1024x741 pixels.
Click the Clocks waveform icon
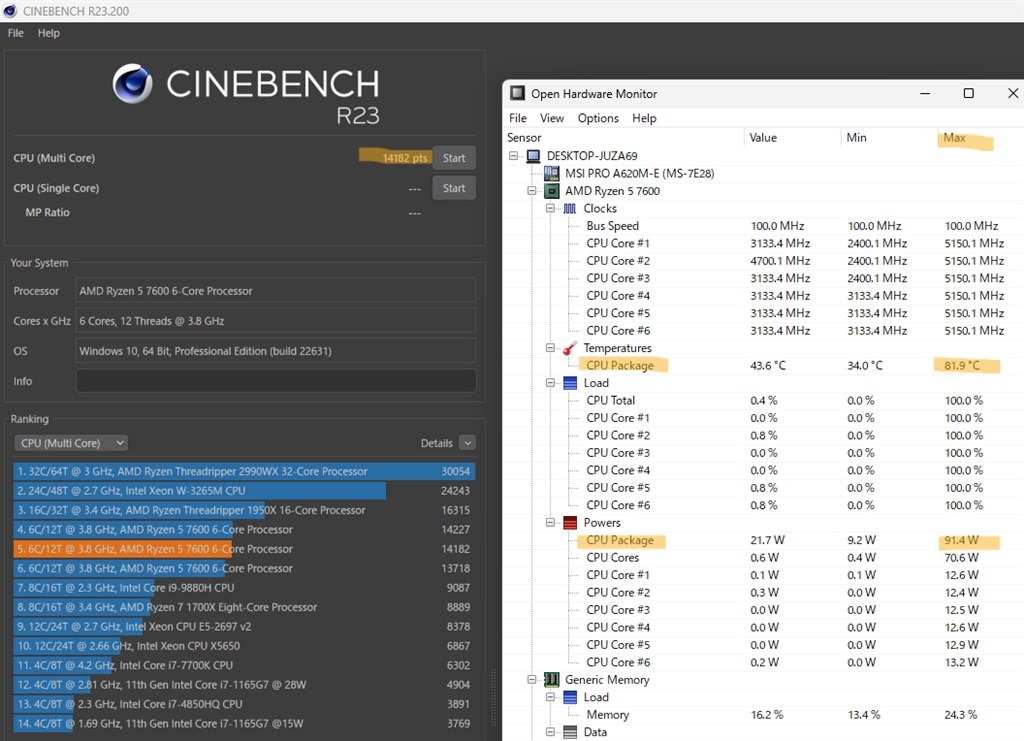pos(570,208)
